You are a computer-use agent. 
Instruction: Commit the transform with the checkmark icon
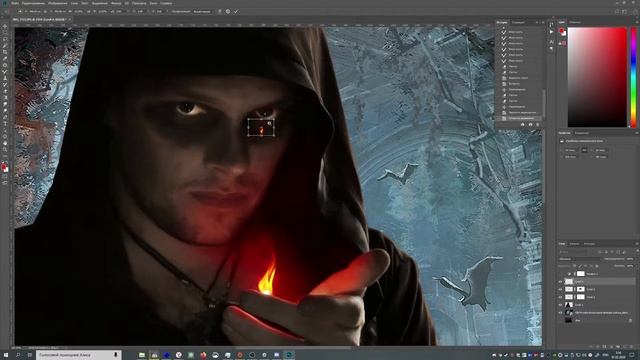pos(236,11)
